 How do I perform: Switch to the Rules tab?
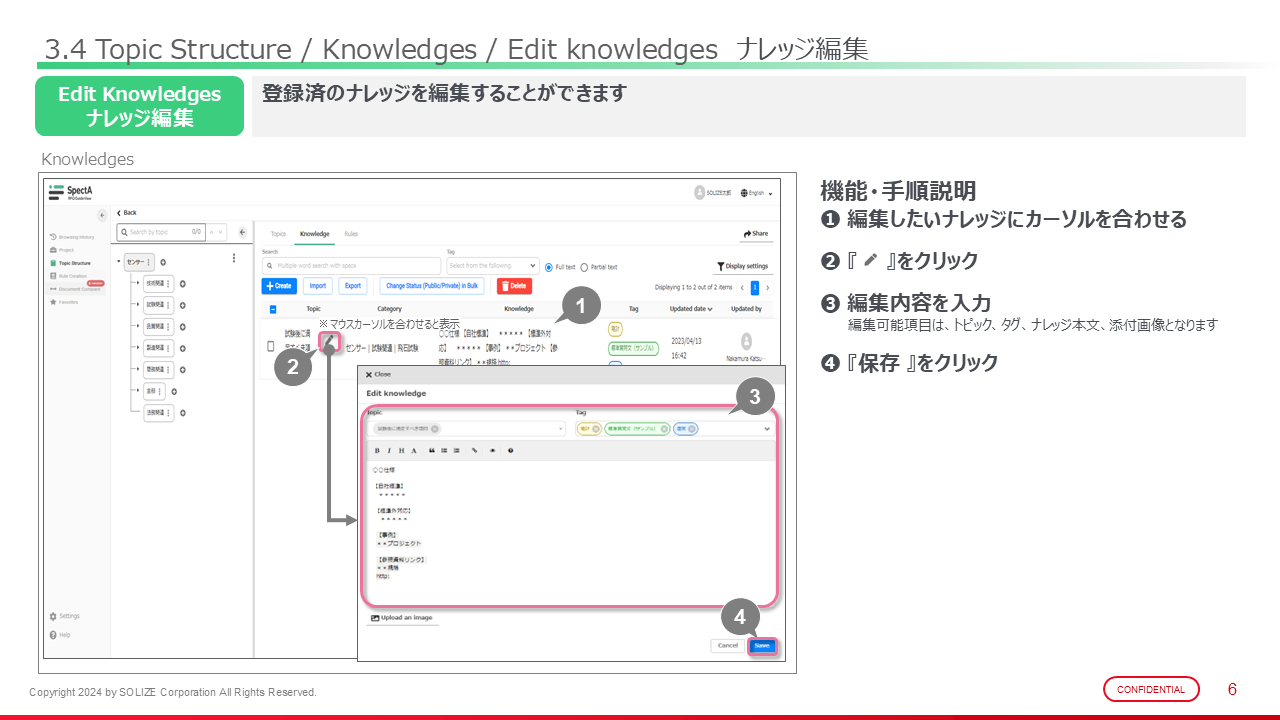pos(351,234)
